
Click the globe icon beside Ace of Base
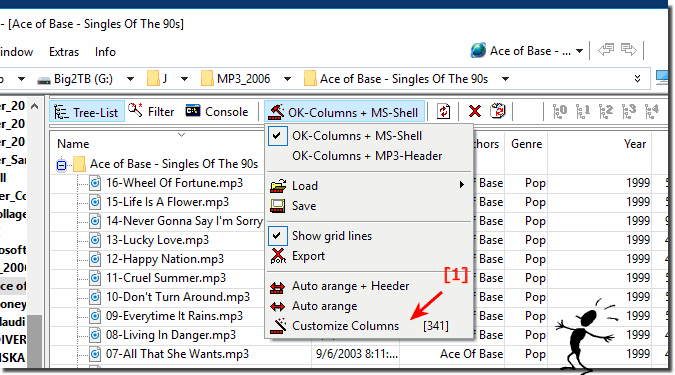pyautogui.click(x=478, y=51)
